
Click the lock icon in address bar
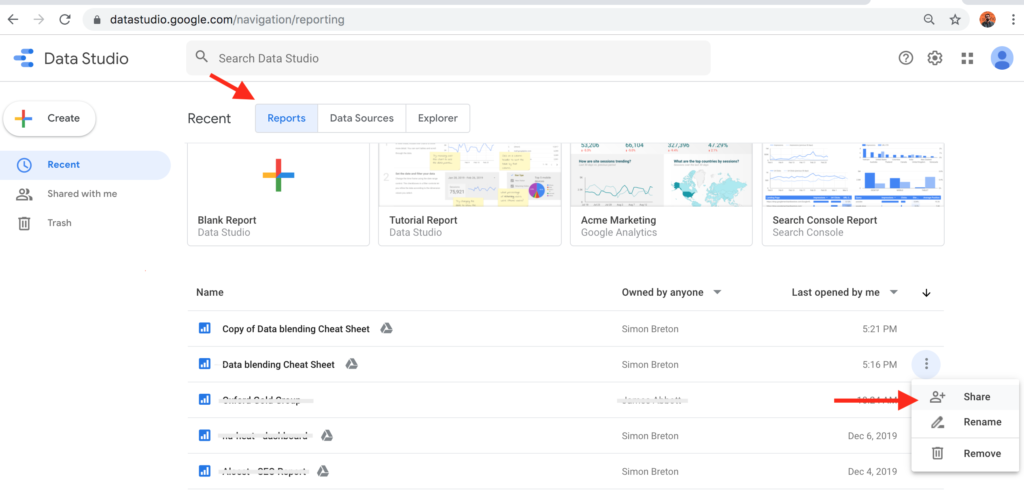point(97,20)
